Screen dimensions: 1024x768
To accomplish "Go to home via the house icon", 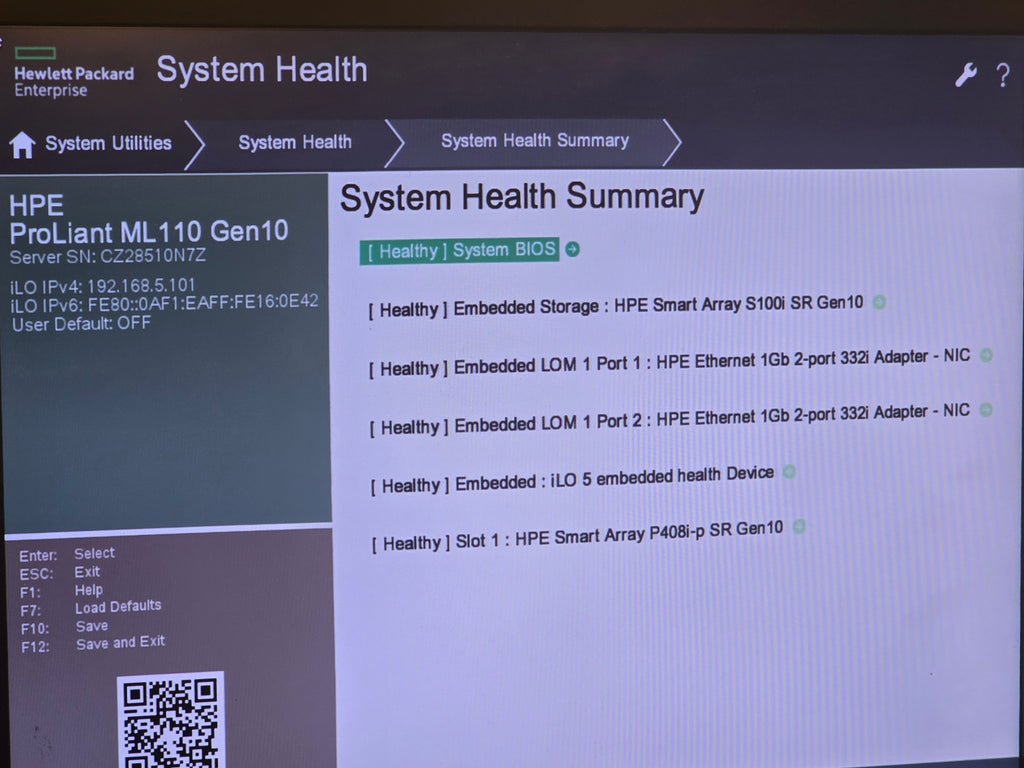I will (x=22, y=144).
